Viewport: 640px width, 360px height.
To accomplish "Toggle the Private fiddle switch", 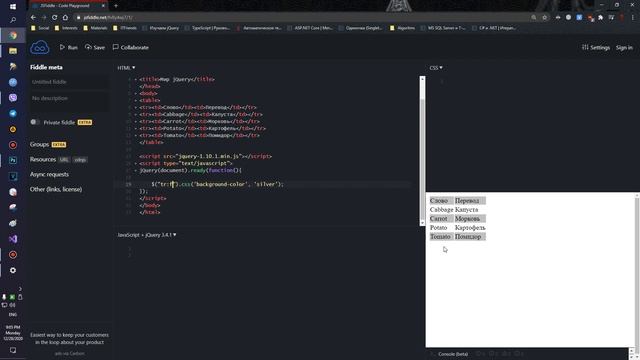I will tap(35, 122).
